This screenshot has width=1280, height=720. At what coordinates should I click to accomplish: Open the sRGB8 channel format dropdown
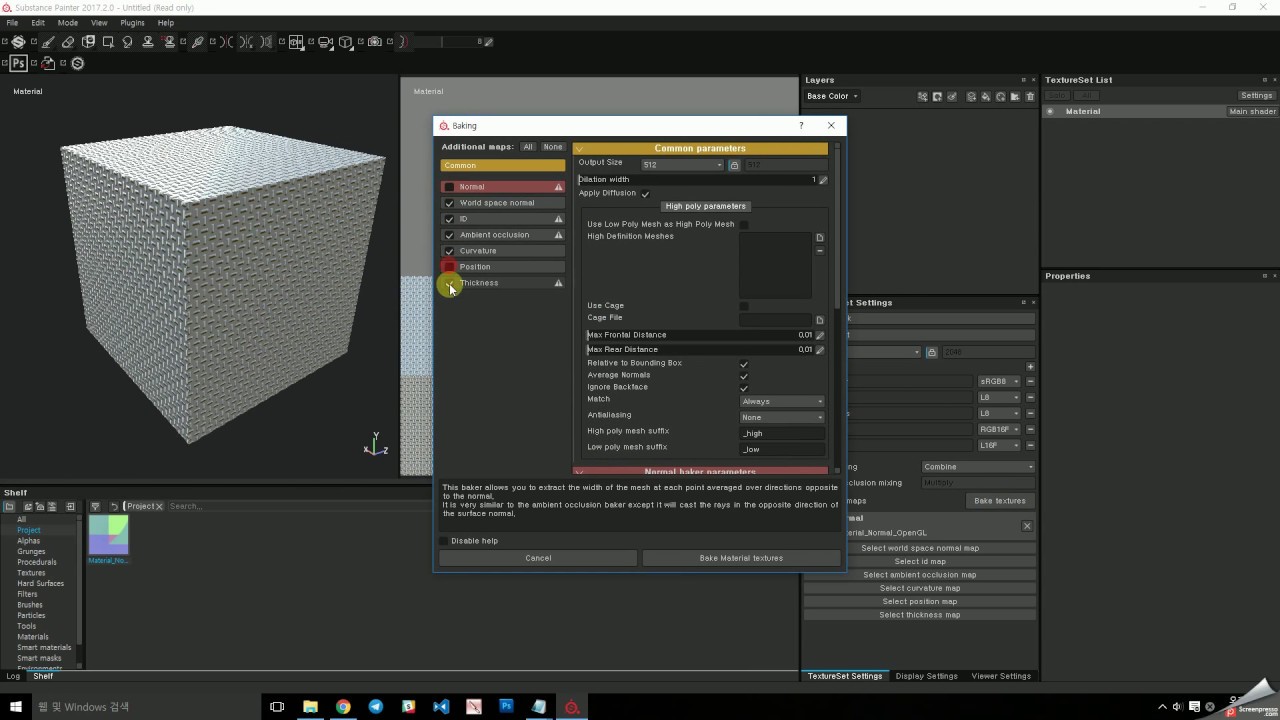[998, 381]
